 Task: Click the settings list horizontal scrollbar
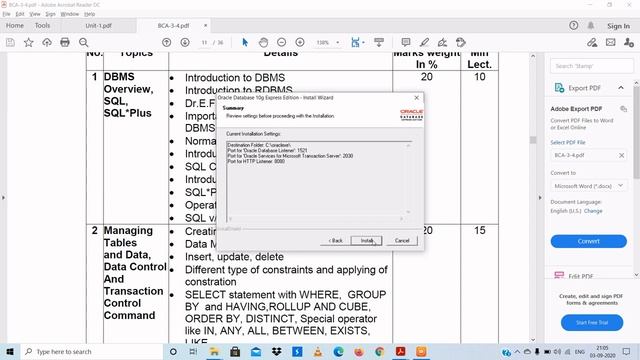(316, 219)
